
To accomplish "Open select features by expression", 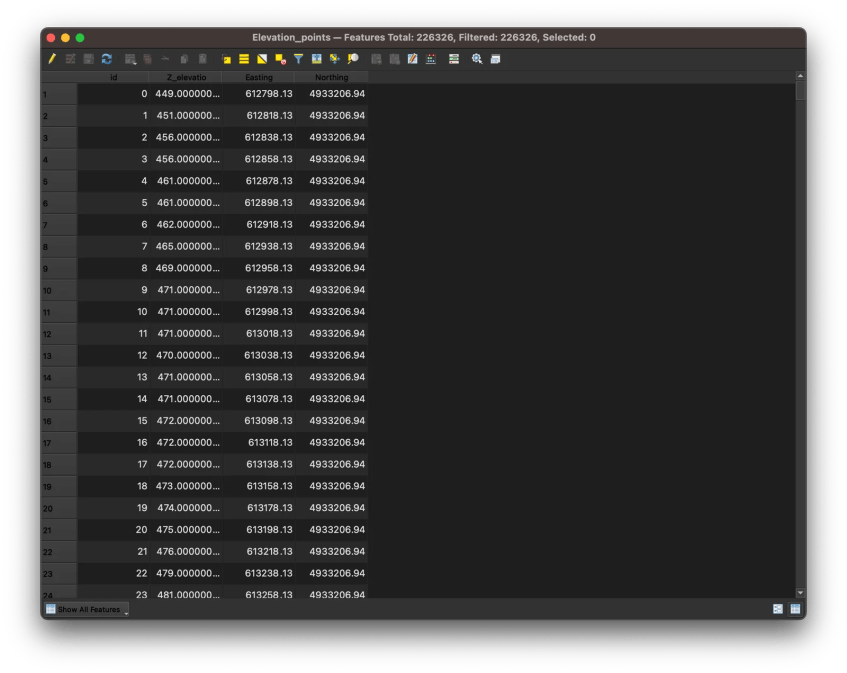I will pos(226,59).
